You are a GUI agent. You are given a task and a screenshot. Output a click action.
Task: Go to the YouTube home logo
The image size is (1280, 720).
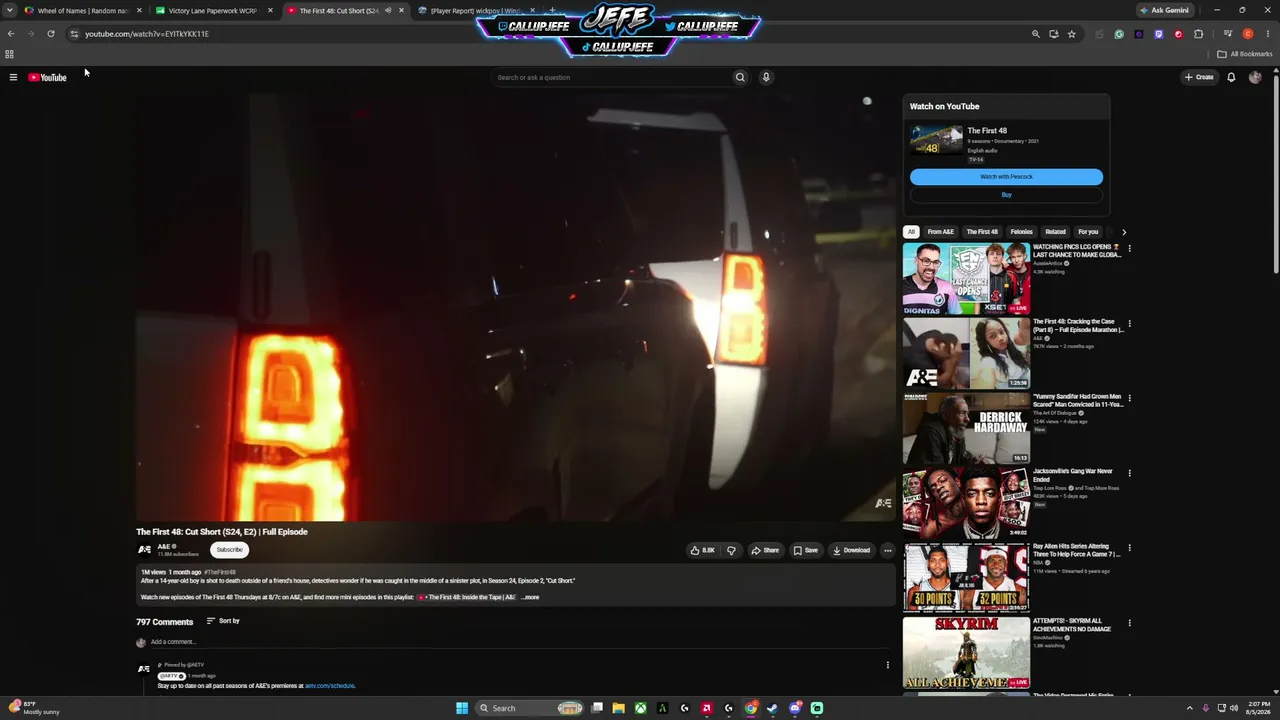(47, 77)
